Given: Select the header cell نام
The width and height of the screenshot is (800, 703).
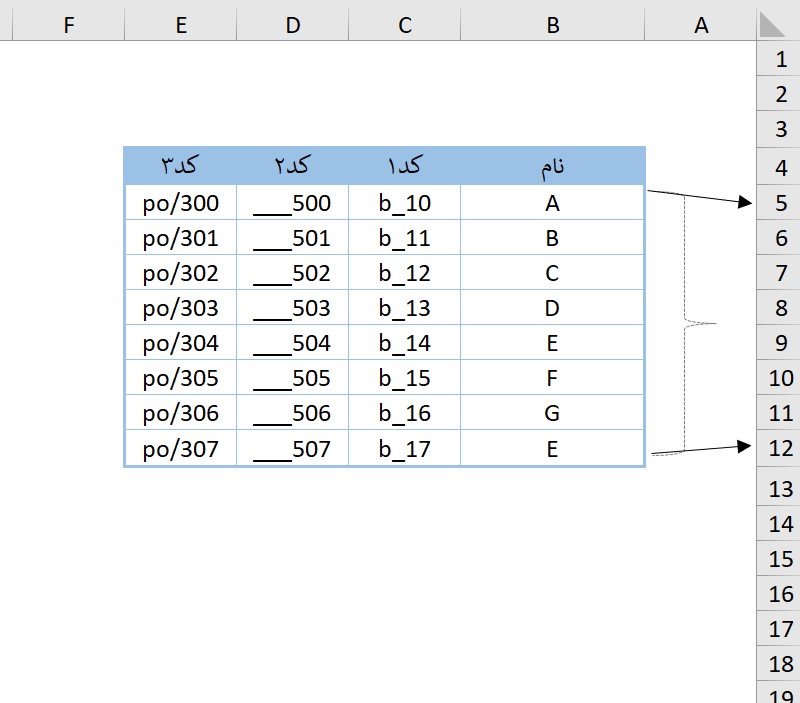Looking at the screenshot, I should pyautogui.click(x=552, y=165).
